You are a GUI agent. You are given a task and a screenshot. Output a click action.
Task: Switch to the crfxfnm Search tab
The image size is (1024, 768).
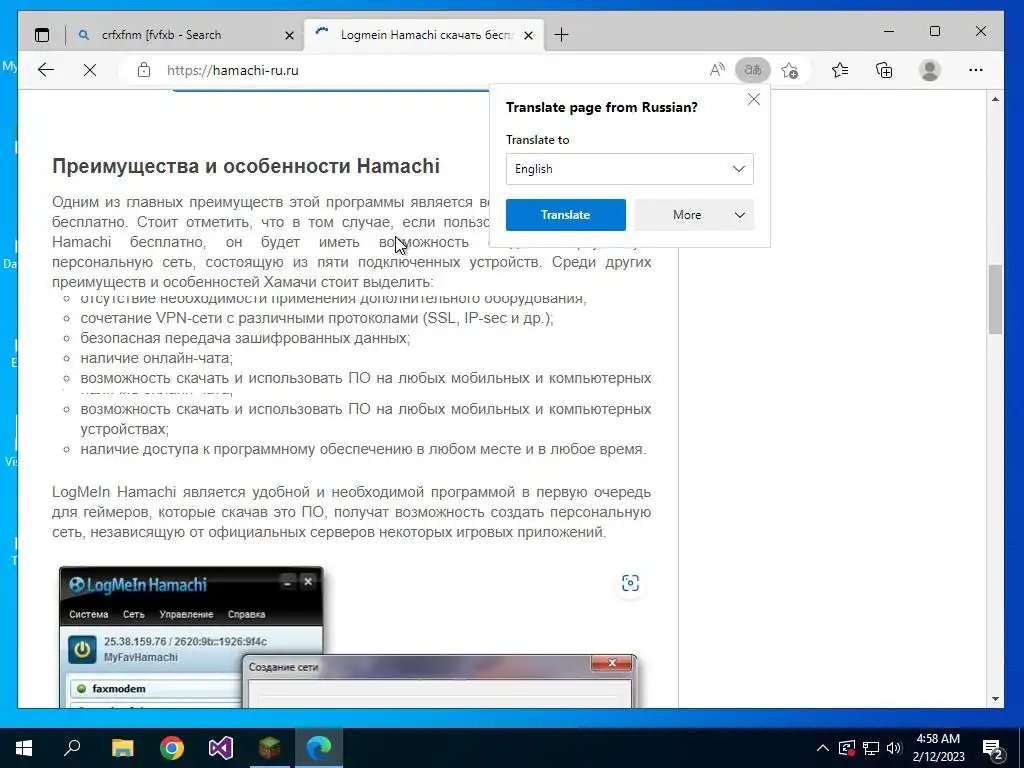coord(185,35)
